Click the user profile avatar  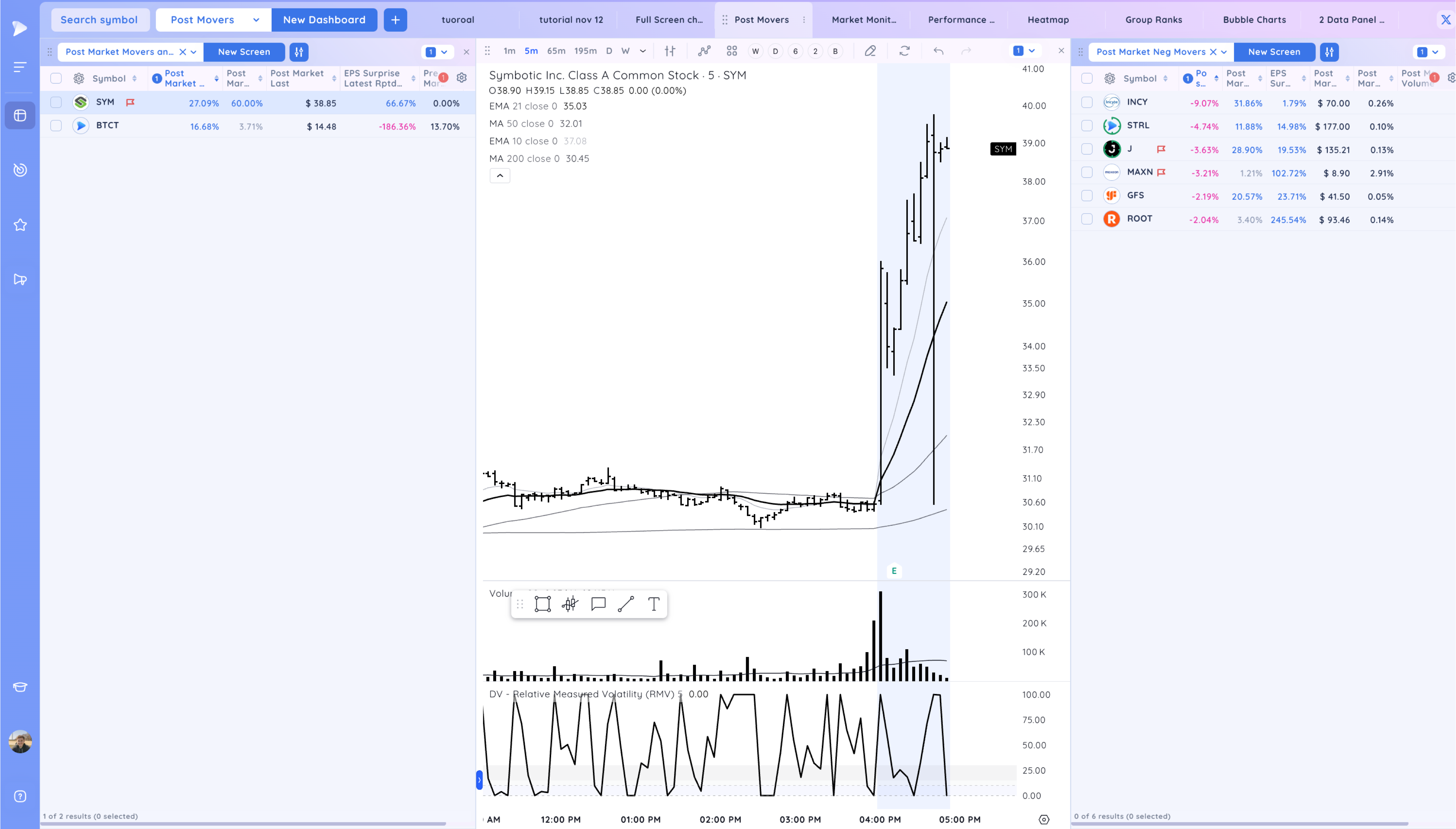(20, 741)
